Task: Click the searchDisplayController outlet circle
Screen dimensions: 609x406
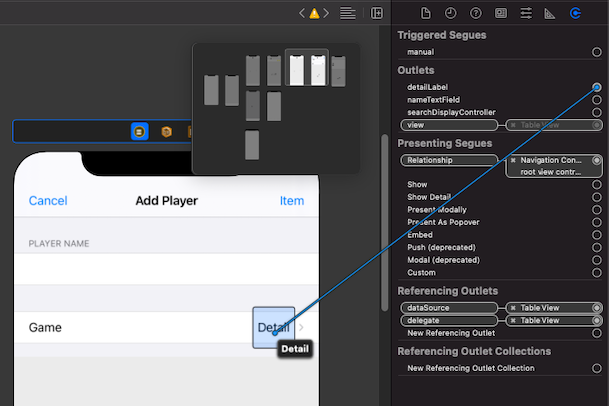Action: 597,112
